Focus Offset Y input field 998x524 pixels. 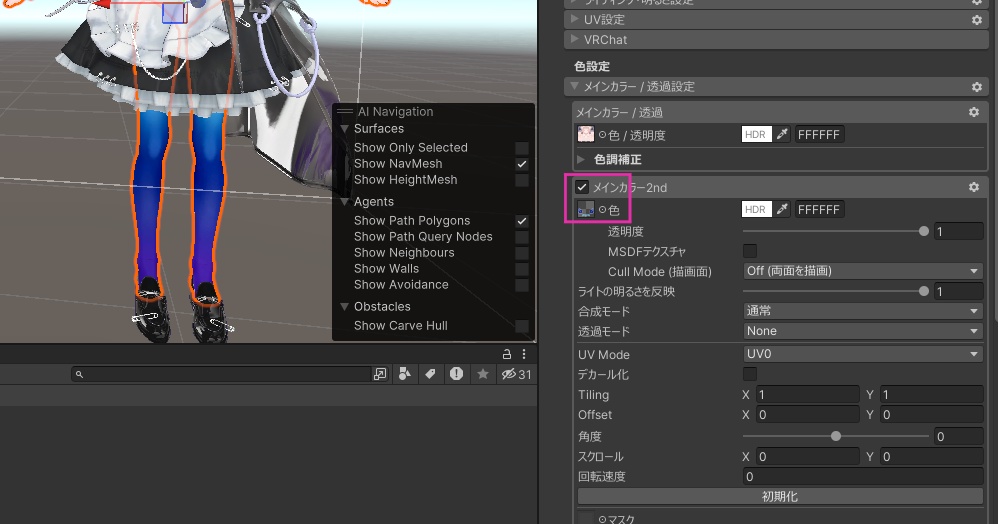[932, 415]
